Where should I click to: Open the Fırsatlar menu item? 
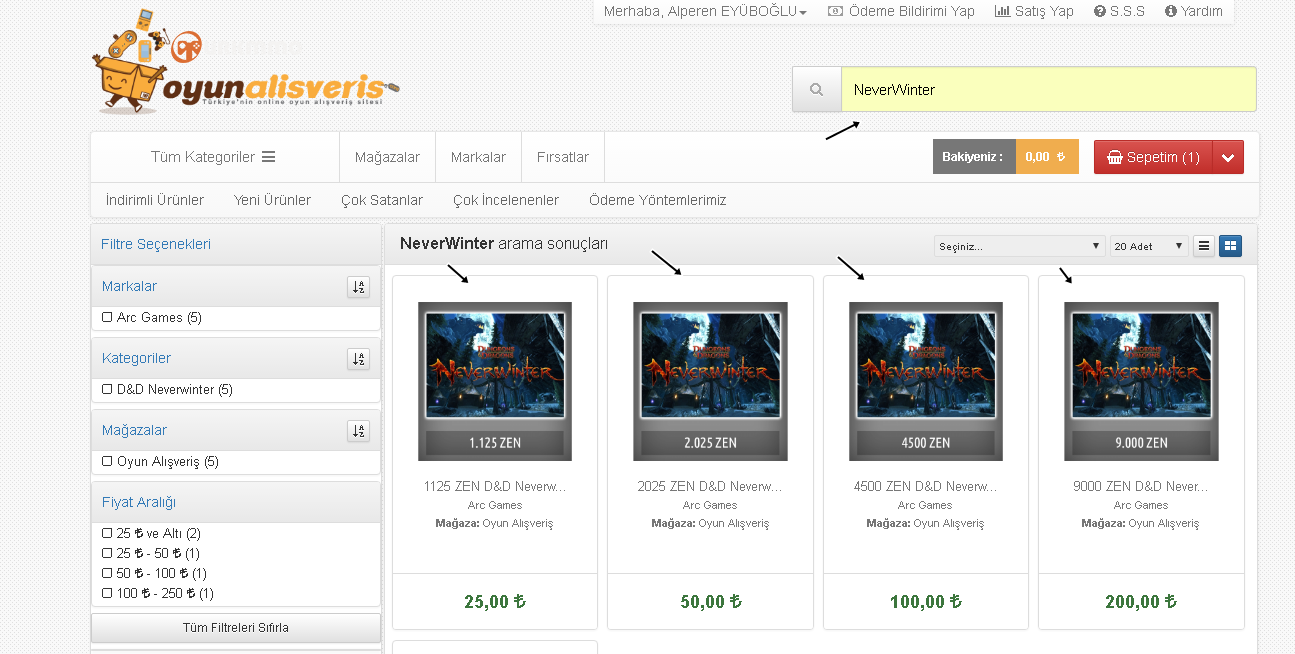(x=563, y=157)
